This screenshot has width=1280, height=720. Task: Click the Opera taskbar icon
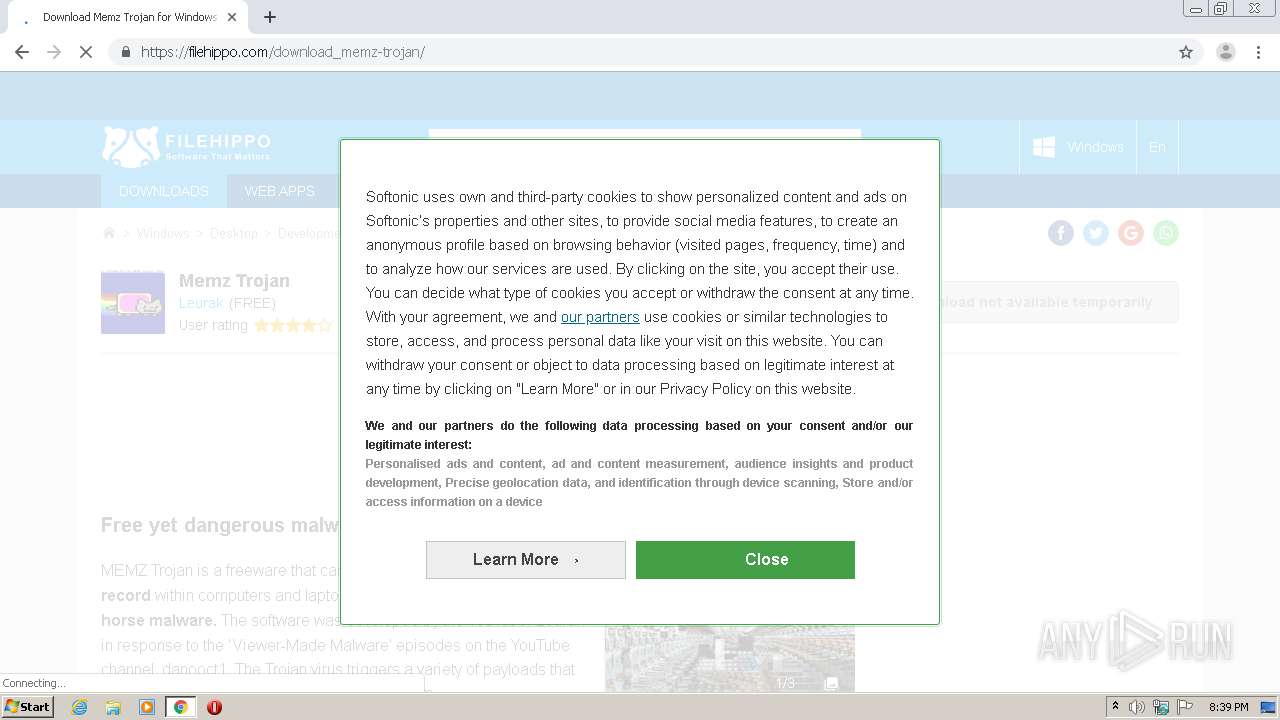pos(214,707)
